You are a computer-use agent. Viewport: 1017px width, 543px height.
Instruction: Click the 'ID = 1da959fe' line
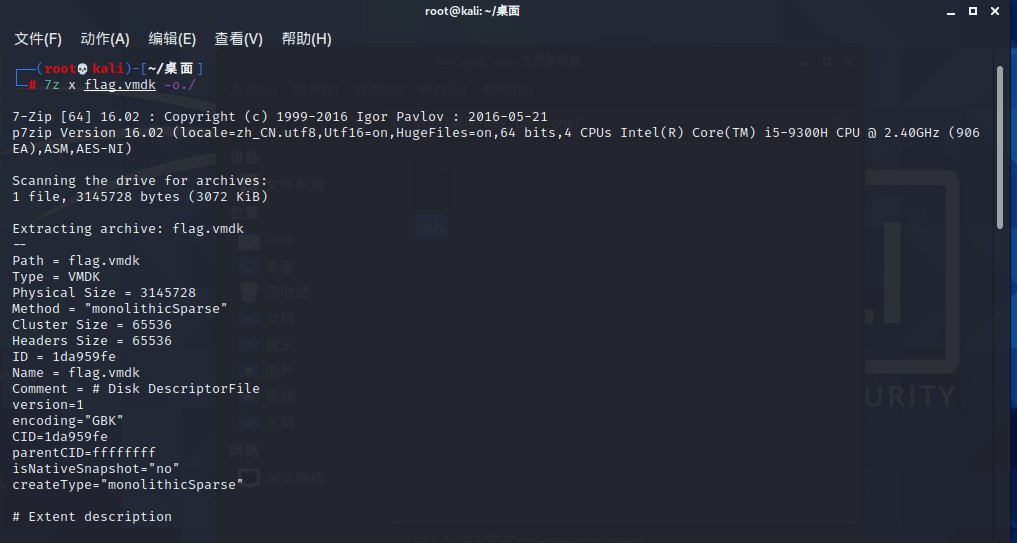click(64, 357)
